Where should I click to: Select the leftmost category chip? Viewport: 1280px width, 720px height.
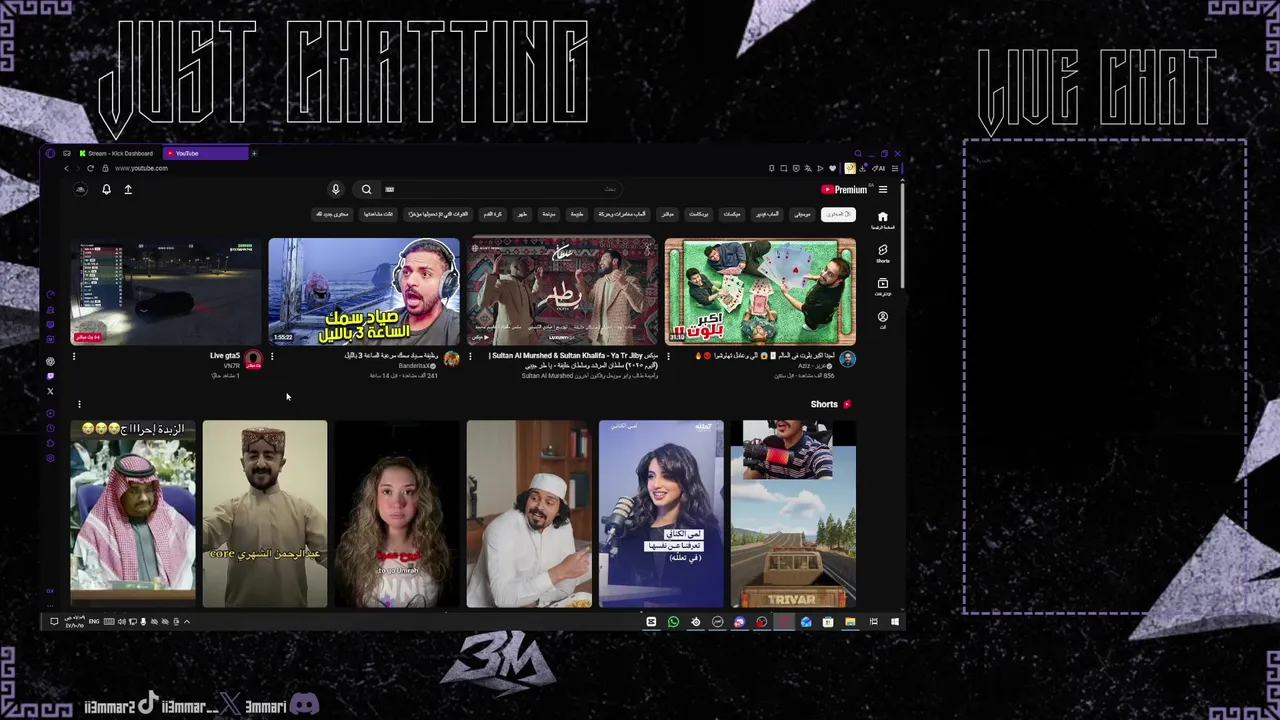333,214
